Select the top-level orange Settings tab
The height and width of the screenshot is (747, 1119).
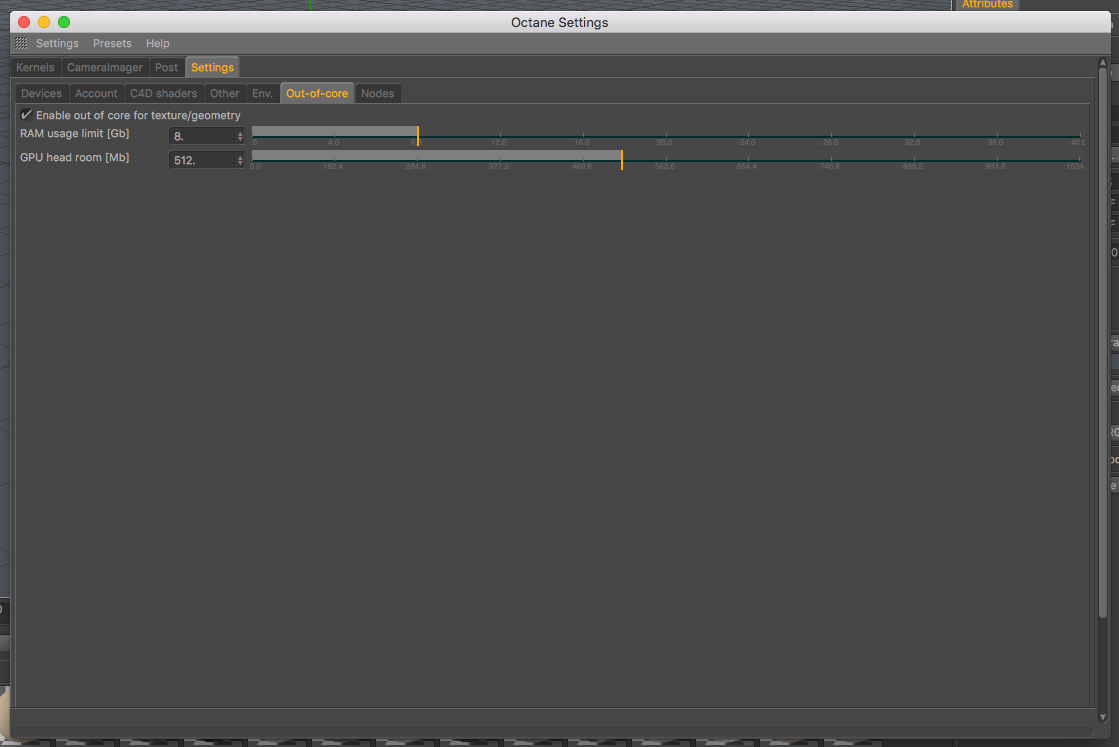212,67
